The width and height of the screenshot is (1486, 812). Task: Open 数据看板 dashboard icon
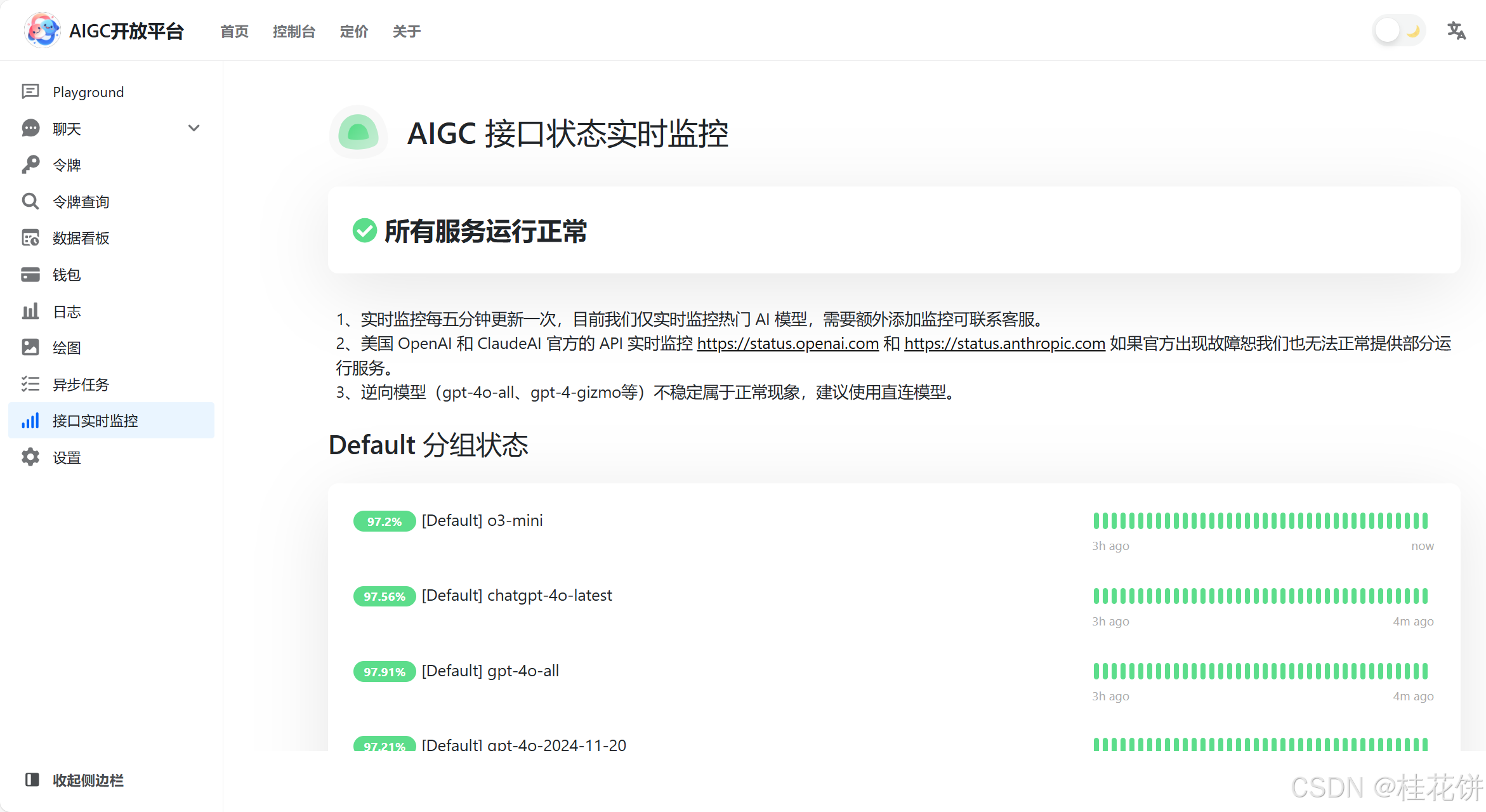(x=30, y=238)
